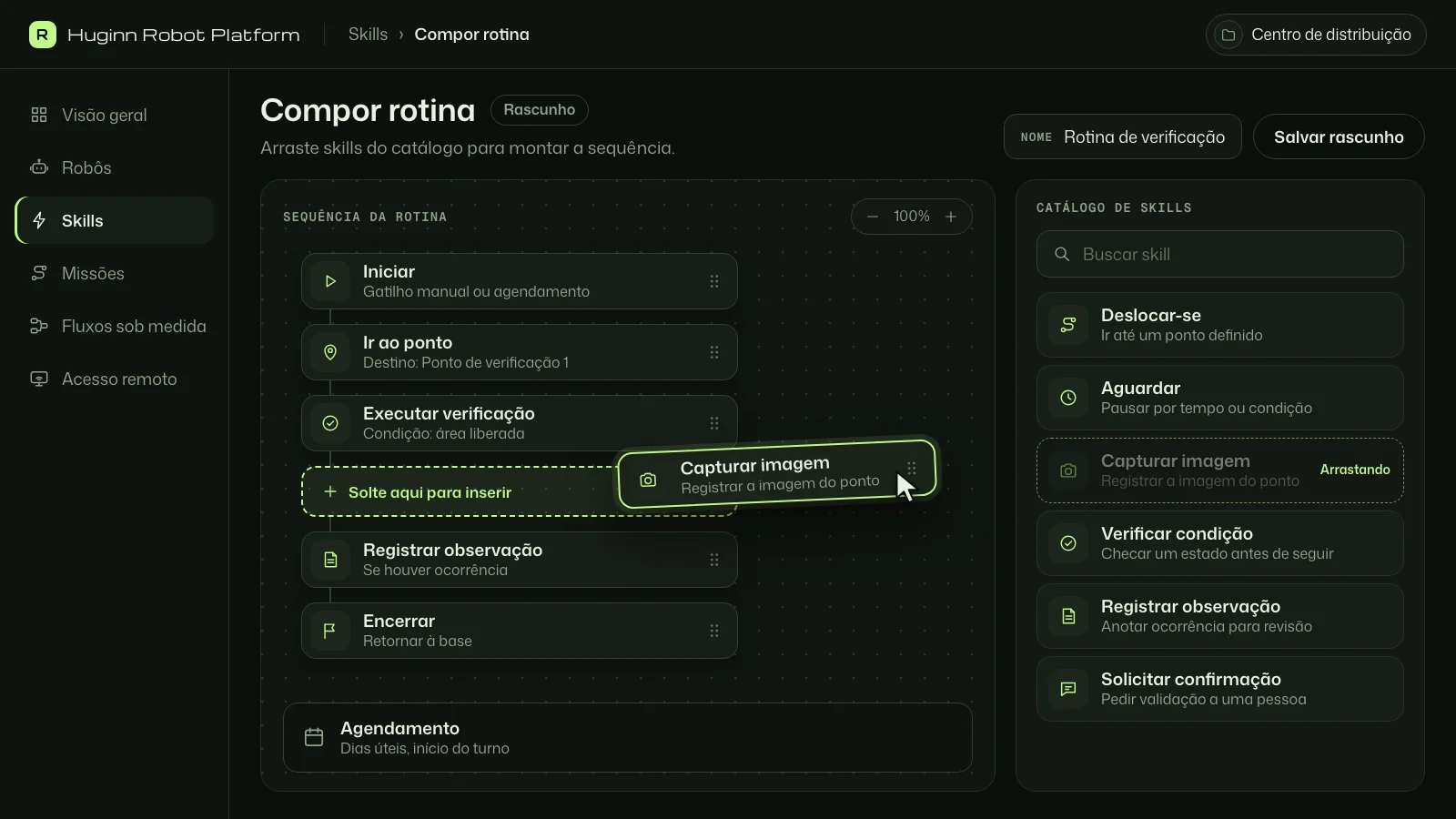Select Anotar ocorrência para revisão skill text
Image resolution: width=1456 pixels, height=819 pixels.
[x=1207, y=626]
